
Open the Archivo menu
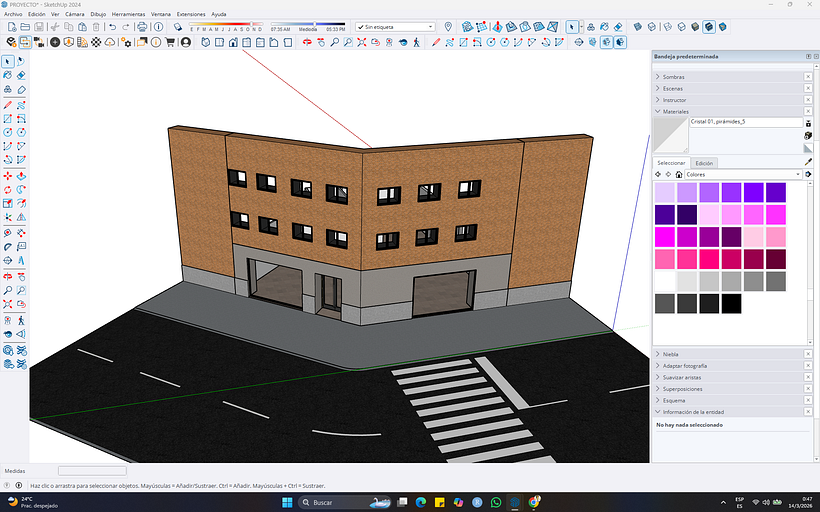13,14
